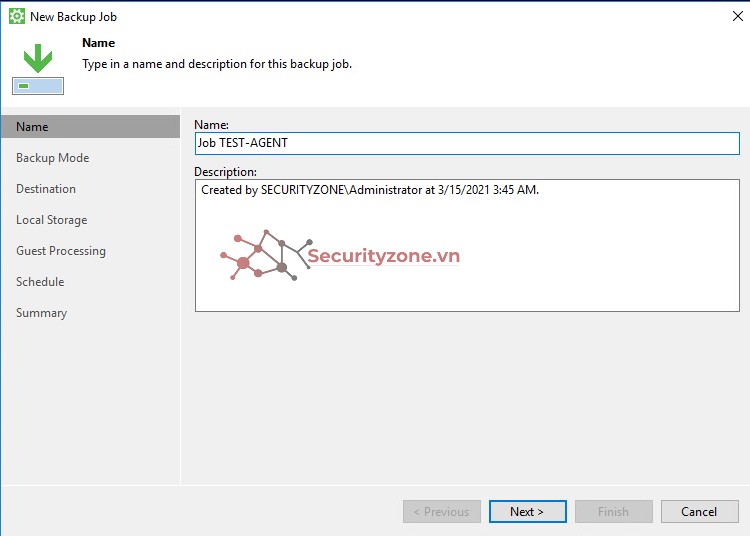
Task: Click the Veeam gear icon in title bar
Action: point(17,16)
